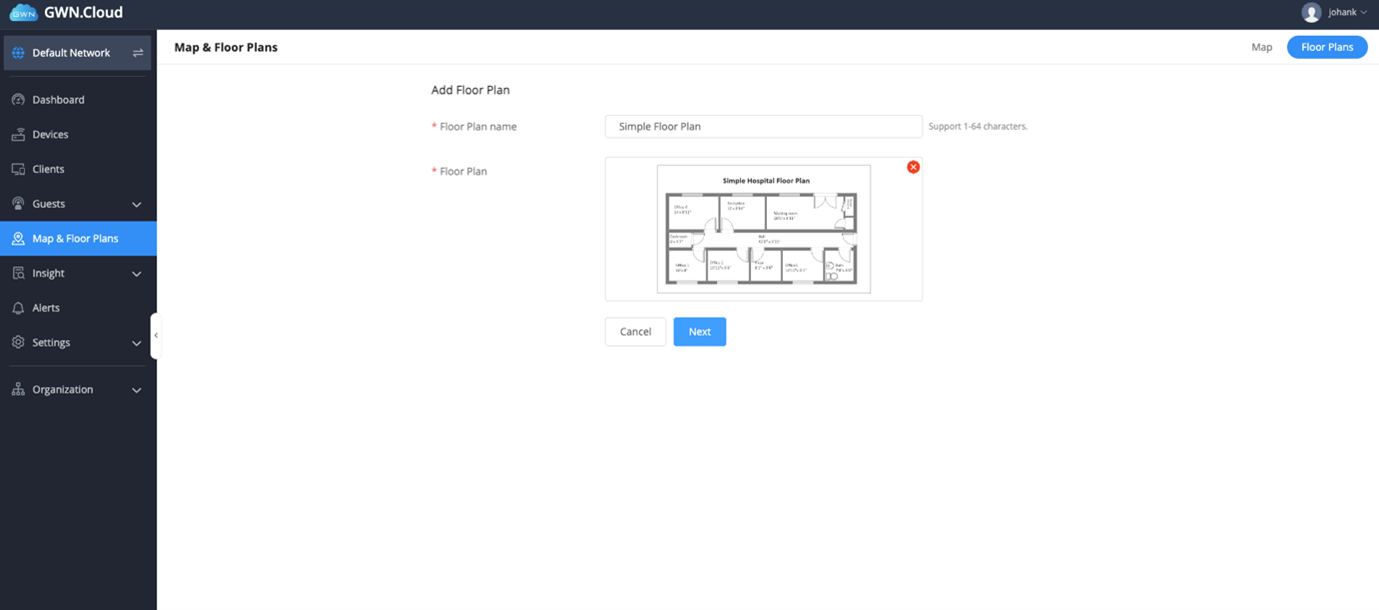
Task: Expand the Organization submenu chevron
Action: click(x=137, y=390)
